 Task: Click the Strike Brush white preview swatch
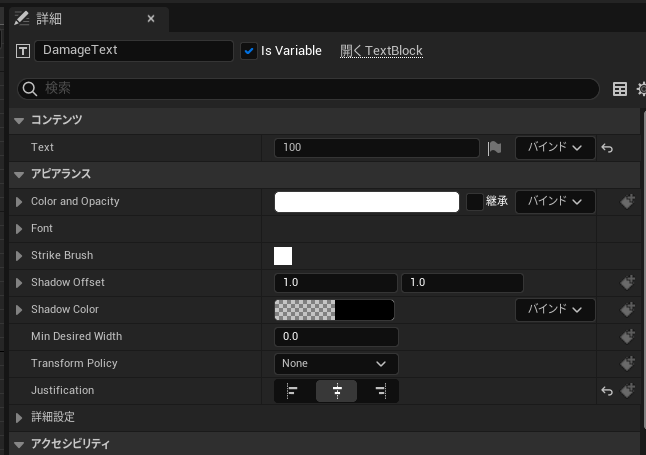point(283,256)
